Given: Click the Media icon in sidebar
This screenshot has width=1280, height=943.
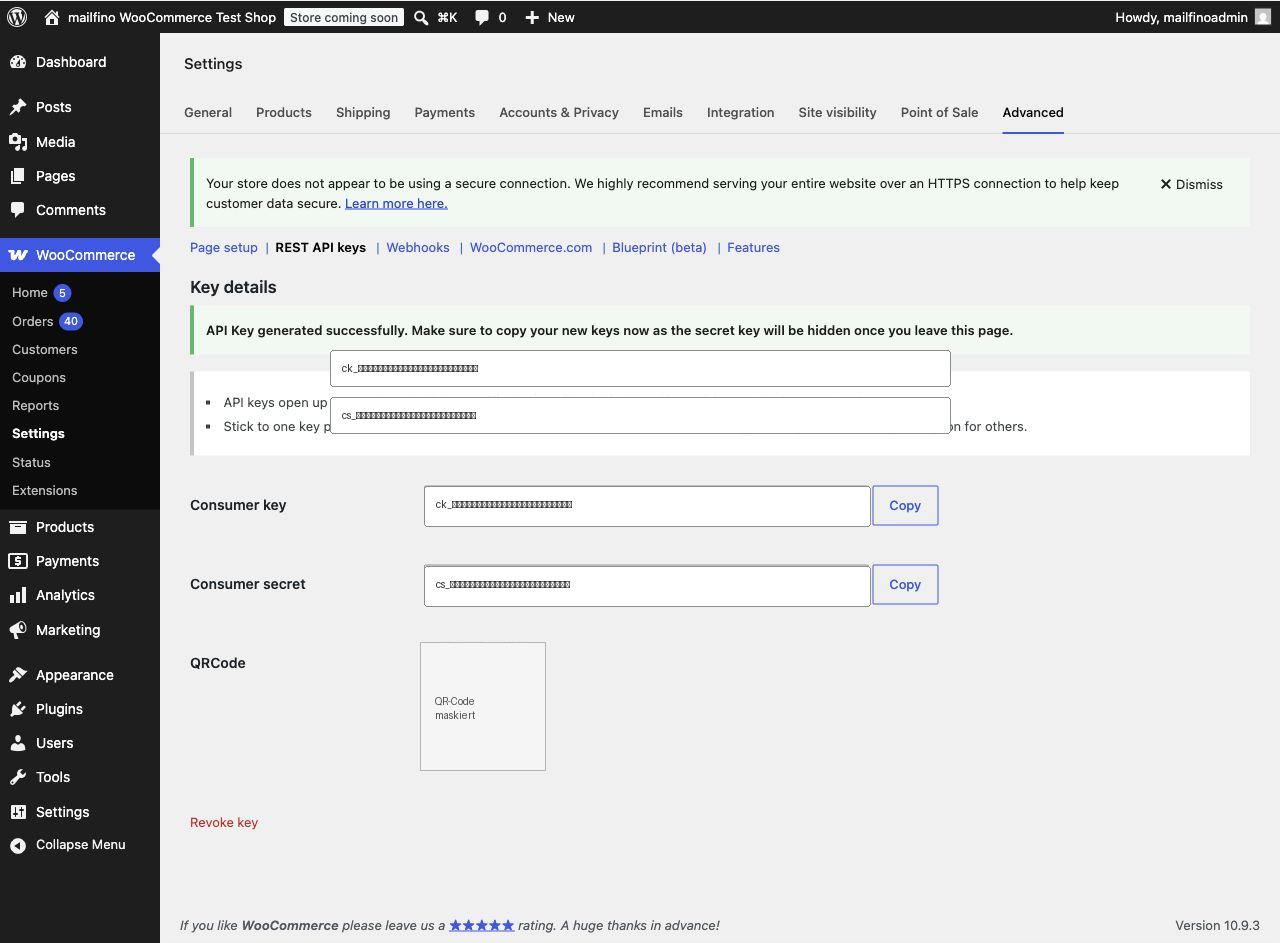Looking at the screenshot, I should tap(18, 142).
